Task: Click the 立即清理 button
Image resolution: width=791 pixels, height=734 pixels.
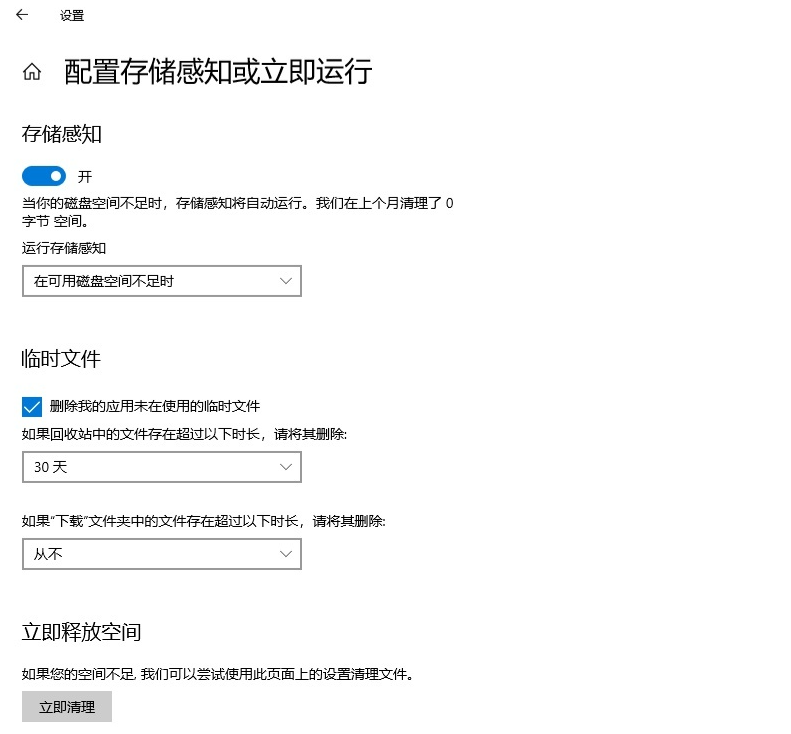Action: tap(67, 707)
